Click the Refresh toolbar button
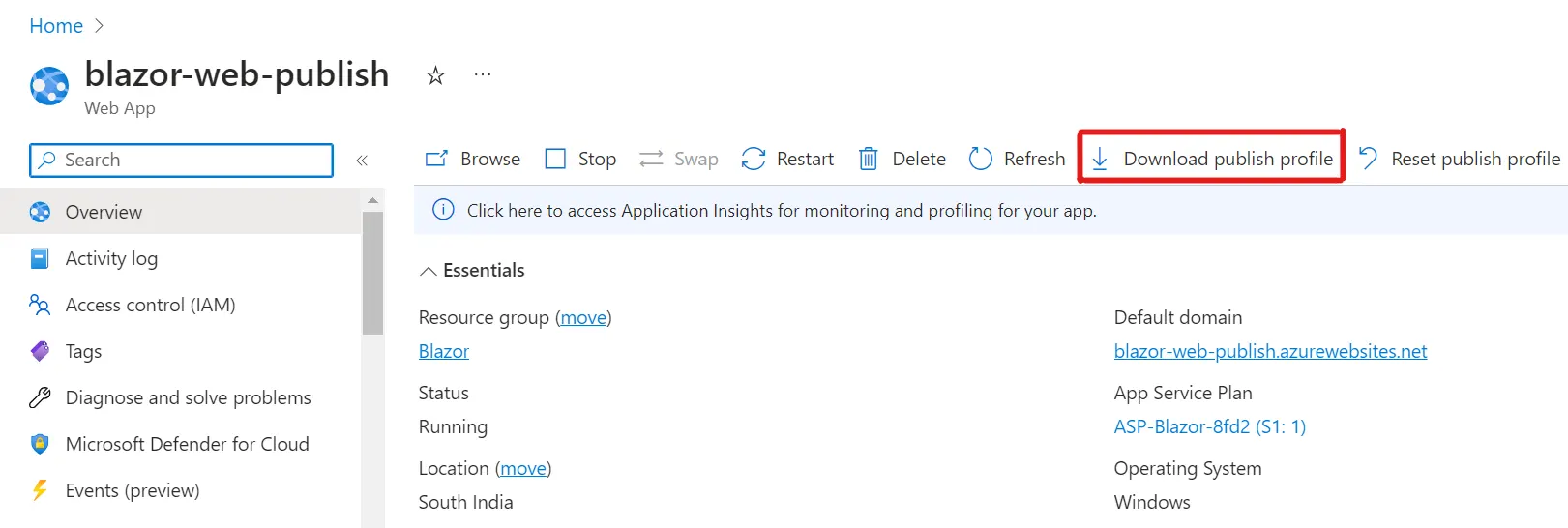The width and height of the screenshot is (1568, 528). 1017,159
